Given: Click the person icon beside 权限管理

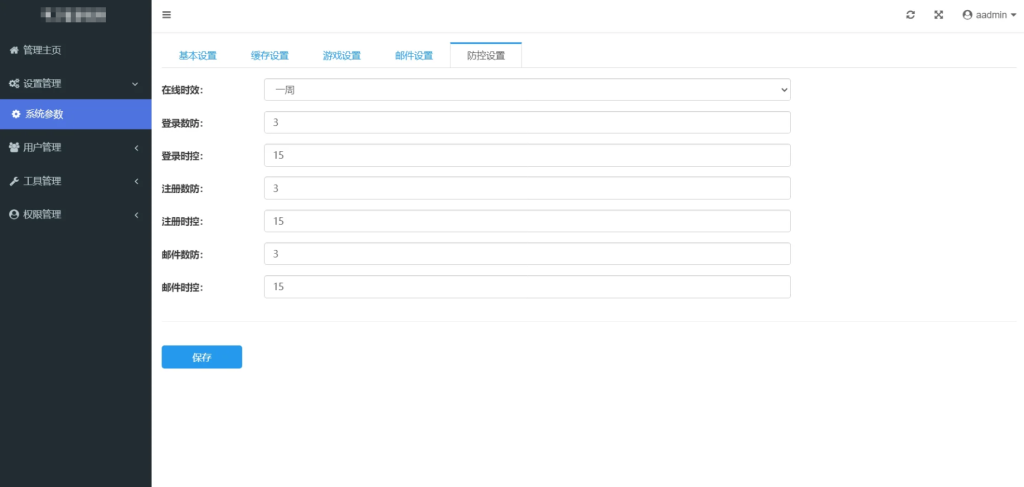Looking at the screenshot, I should click(x=14, y=214).
